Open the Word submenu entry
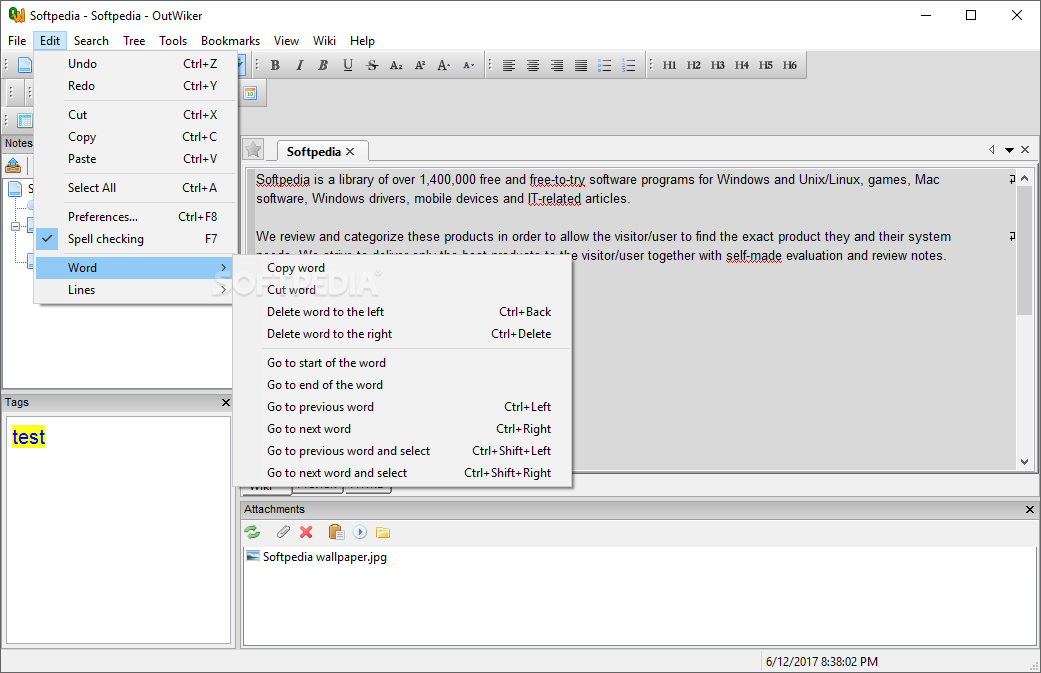 135,267
